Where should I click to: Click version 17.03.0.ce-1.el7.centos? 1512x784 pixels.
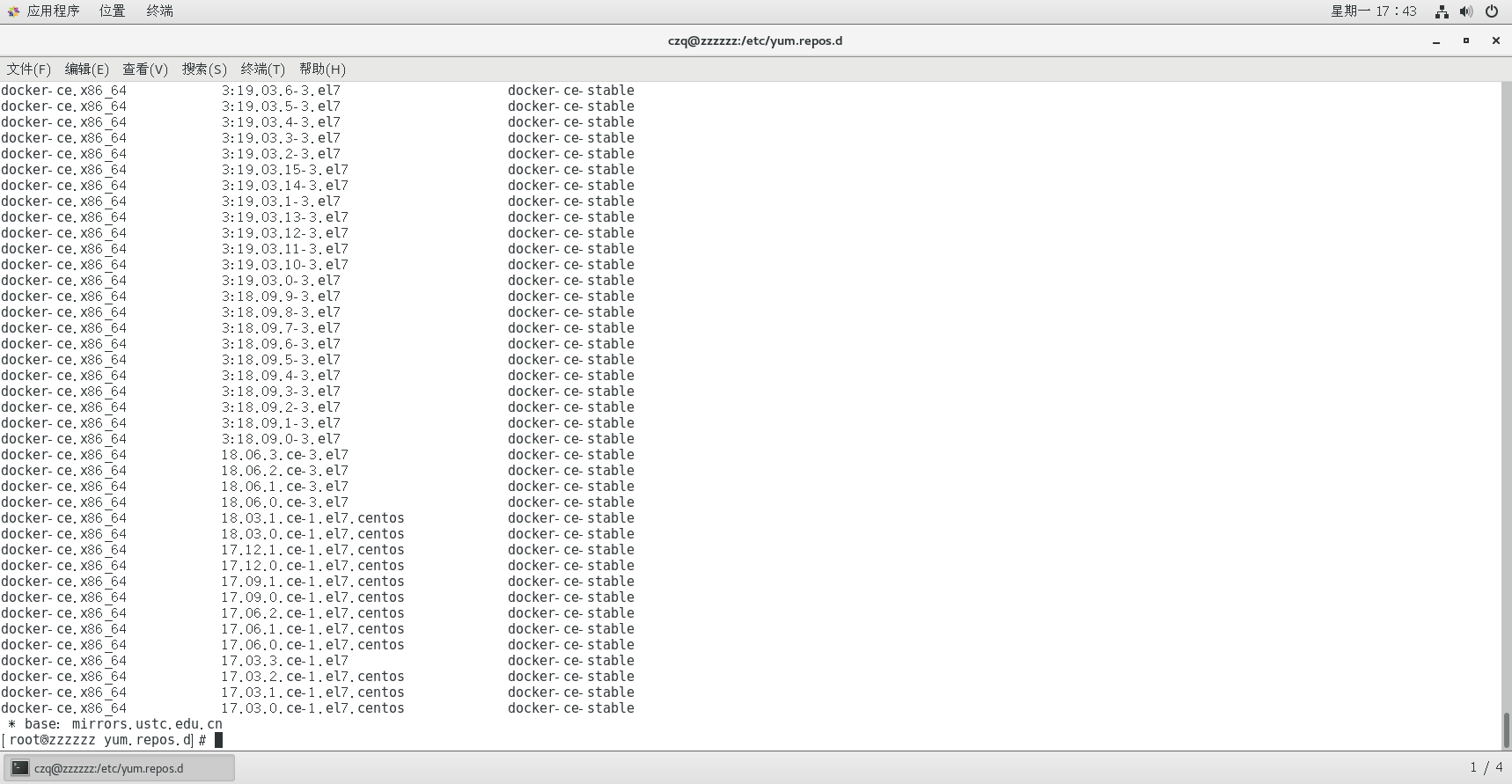[x=312, y=708]
